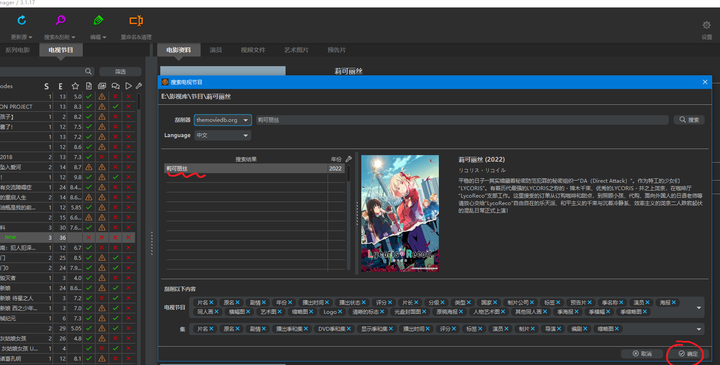
Task: Switch to the 电视节目 tab
Action: tap(61, 50)
